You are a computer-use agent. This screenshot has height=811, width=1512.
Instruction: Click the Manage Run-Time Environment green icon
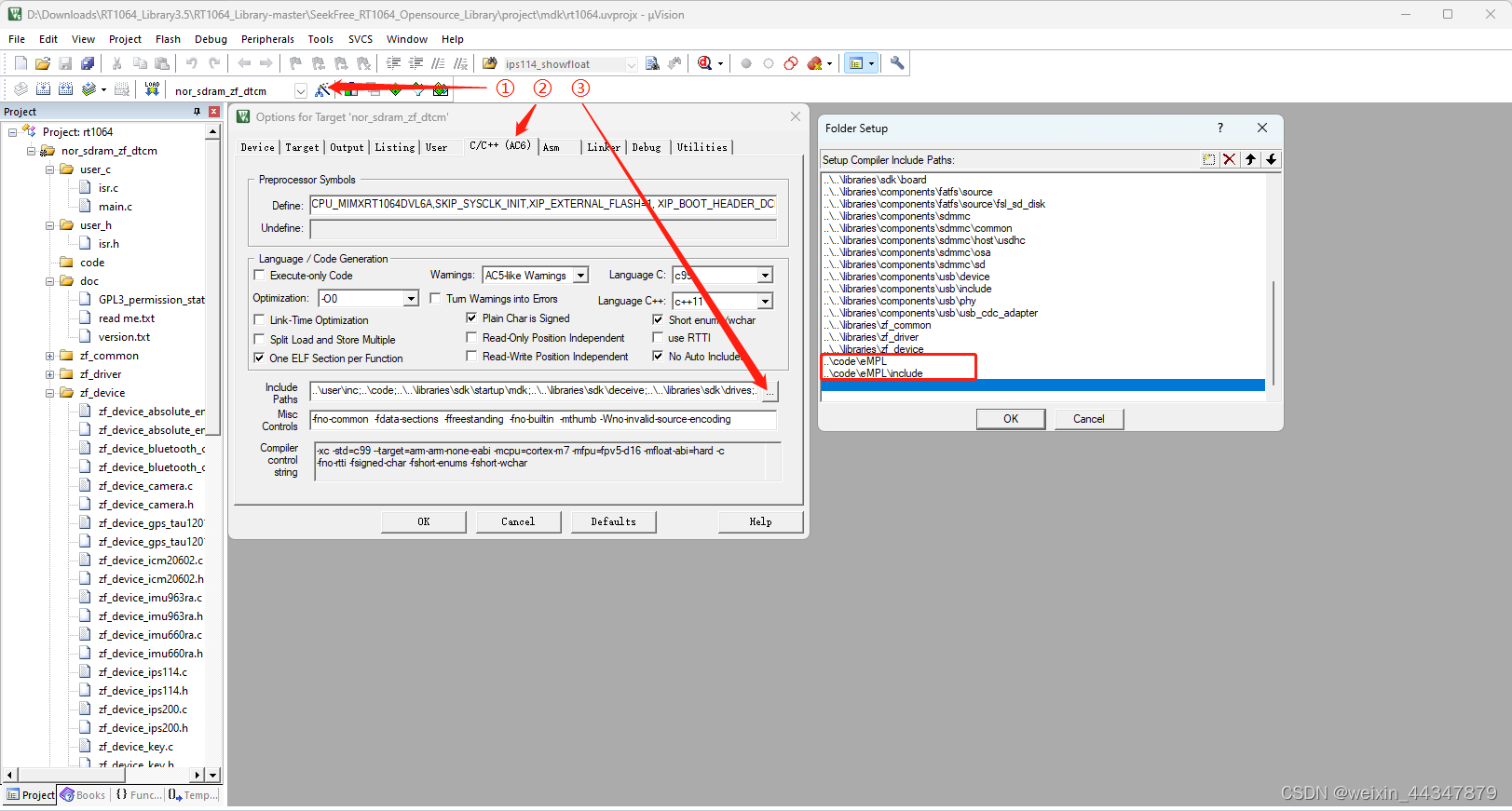tap(396, 90)
